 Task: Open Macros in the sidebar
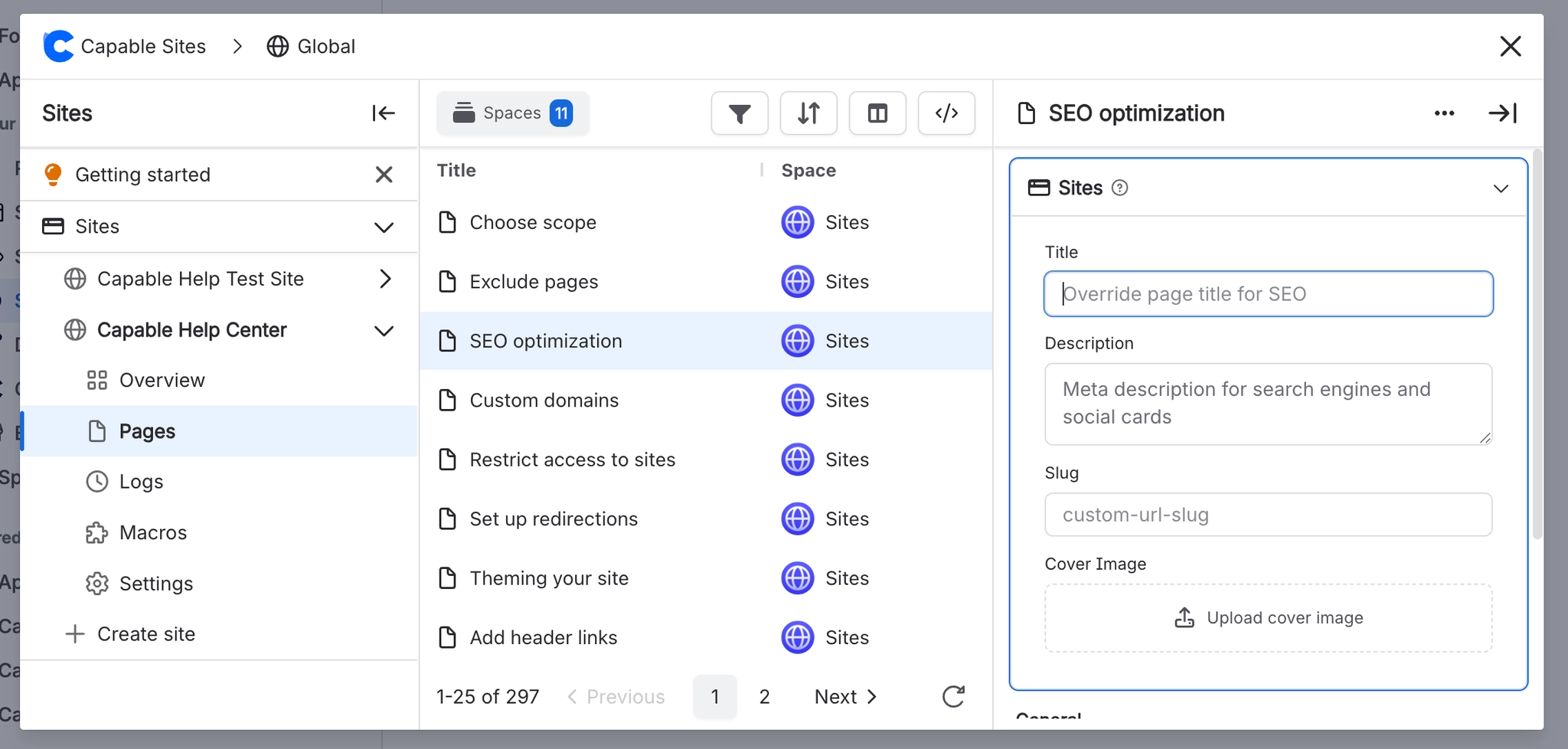(219, 532)
